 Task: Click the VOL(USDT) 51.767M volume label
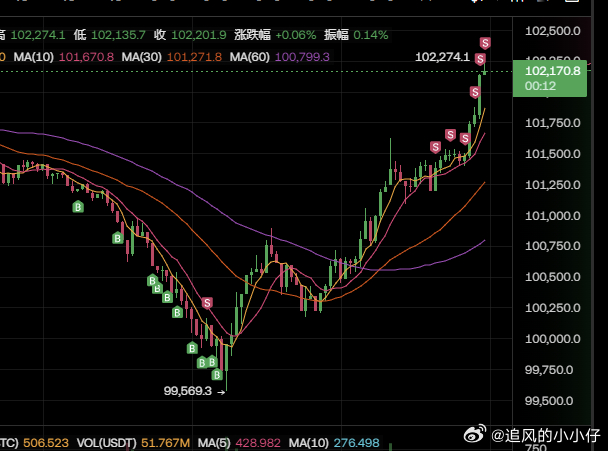tap(133, 443)
